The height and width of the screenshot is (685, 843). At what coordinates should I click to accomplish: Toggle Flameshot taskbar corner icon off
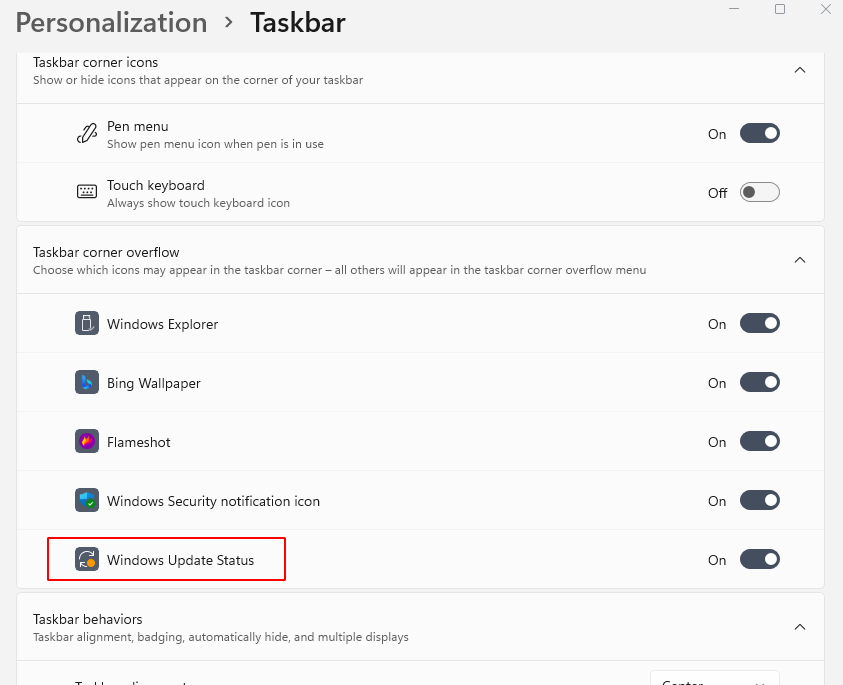pyautogui.click(x=760, y=441)
